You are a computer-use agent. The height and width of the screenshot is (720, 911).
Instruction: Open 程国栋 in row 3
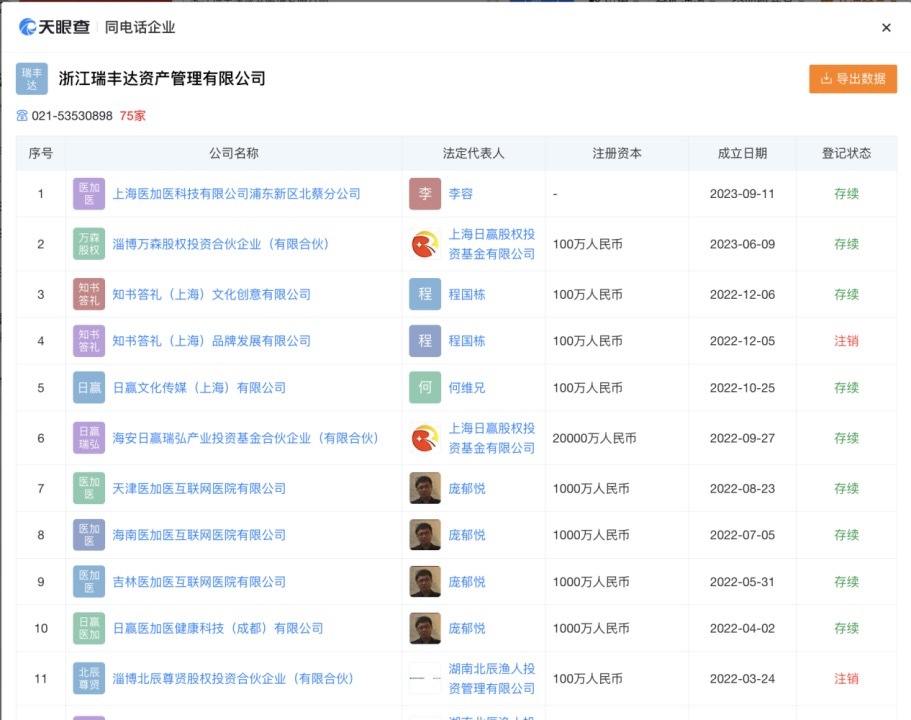(467, 295)
